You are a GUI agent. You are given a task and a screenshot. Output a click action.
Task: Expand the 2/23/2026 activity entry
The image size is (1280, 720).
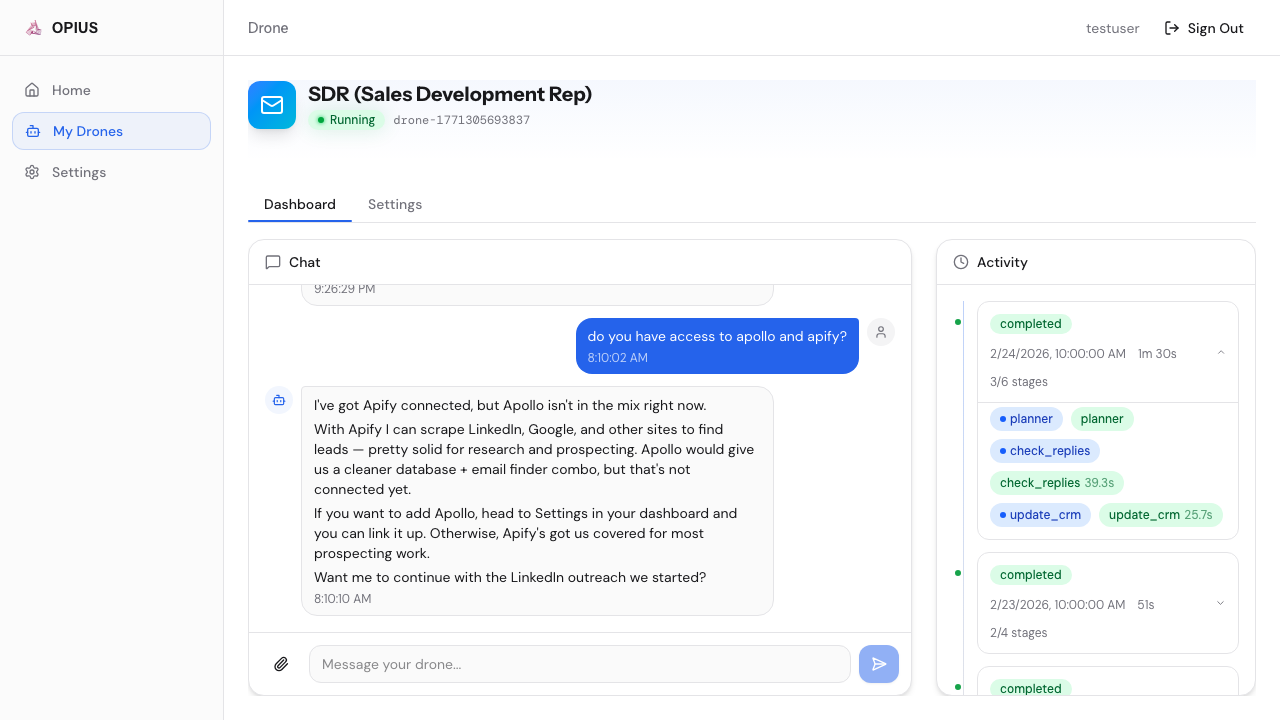(x=1221, y=604)
